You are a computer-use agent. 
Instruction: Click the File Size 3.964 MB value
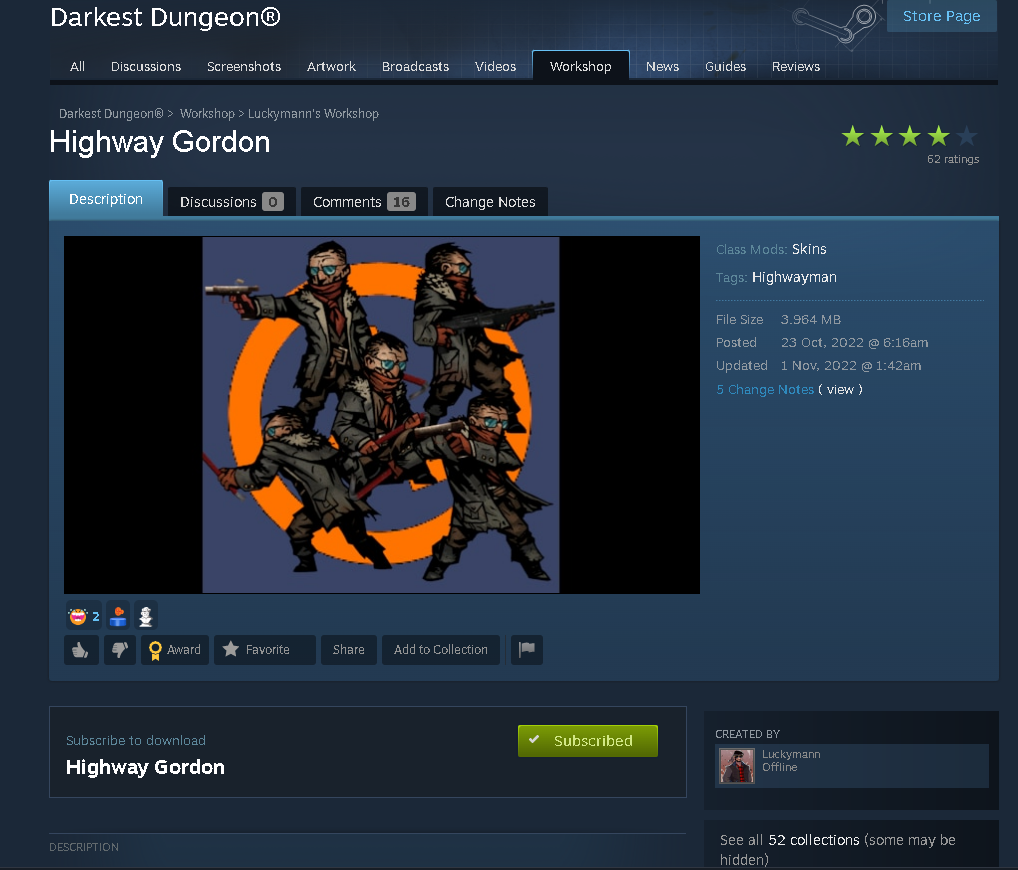pyautogui.click(x=810, y=319)
